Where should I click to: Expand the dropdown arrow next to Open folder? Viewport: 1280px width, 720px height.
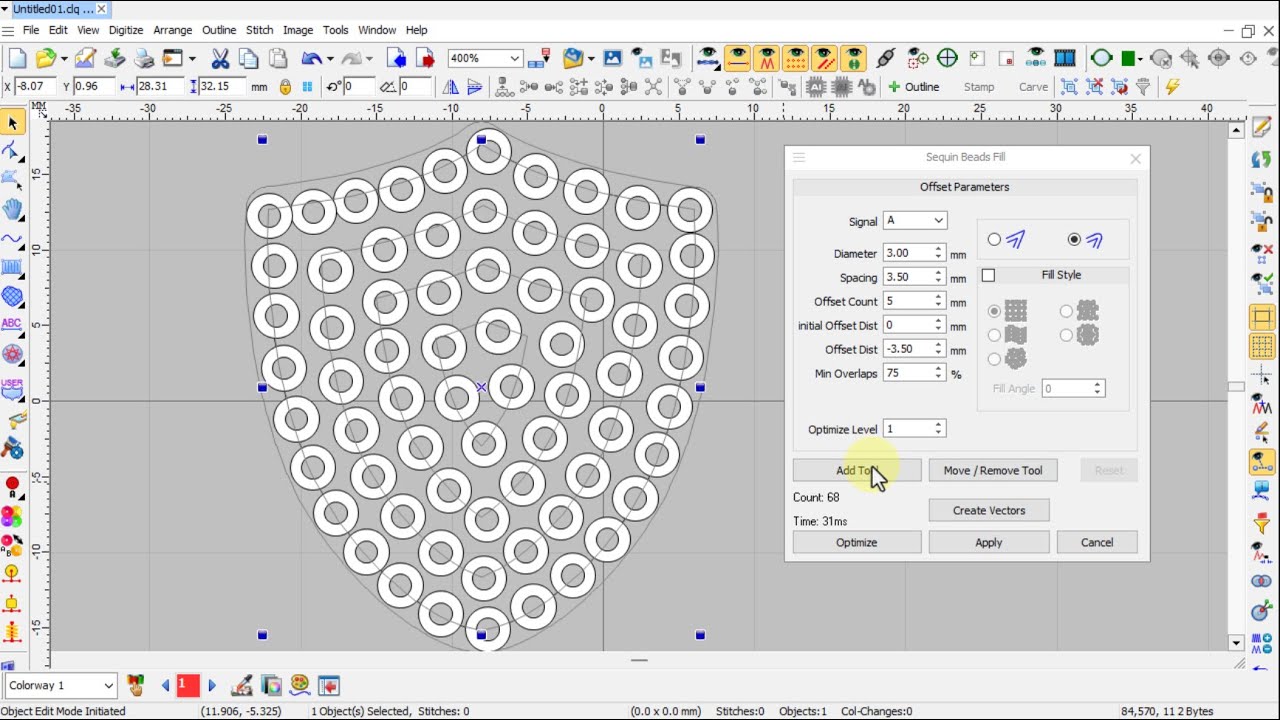tap(66, 58)
